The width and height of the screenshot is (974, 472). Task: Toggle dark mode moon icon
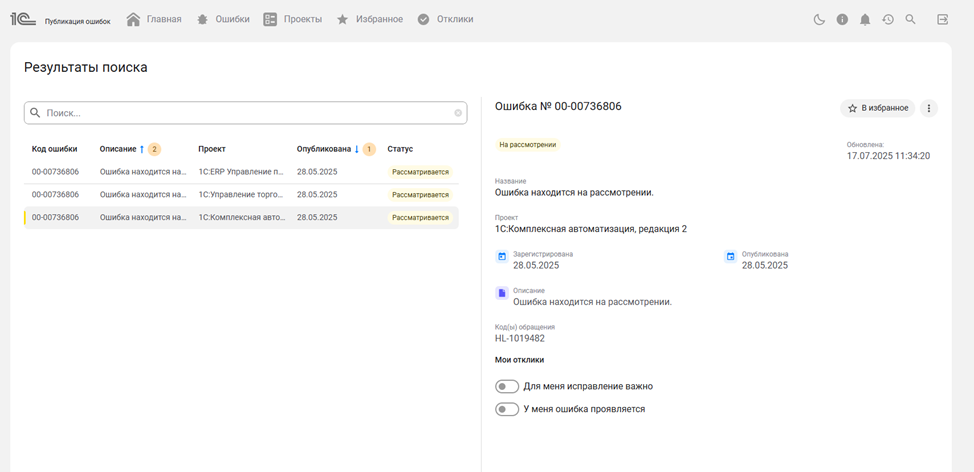819,19
